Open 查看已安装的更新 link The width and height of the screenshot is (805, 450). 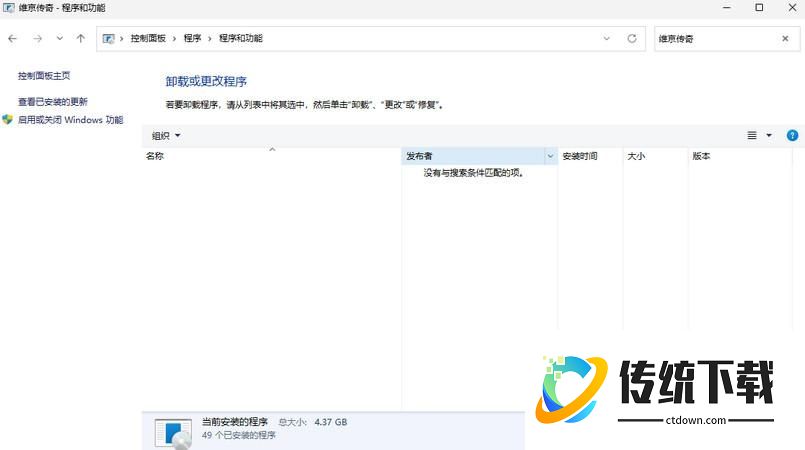[52, 102]
